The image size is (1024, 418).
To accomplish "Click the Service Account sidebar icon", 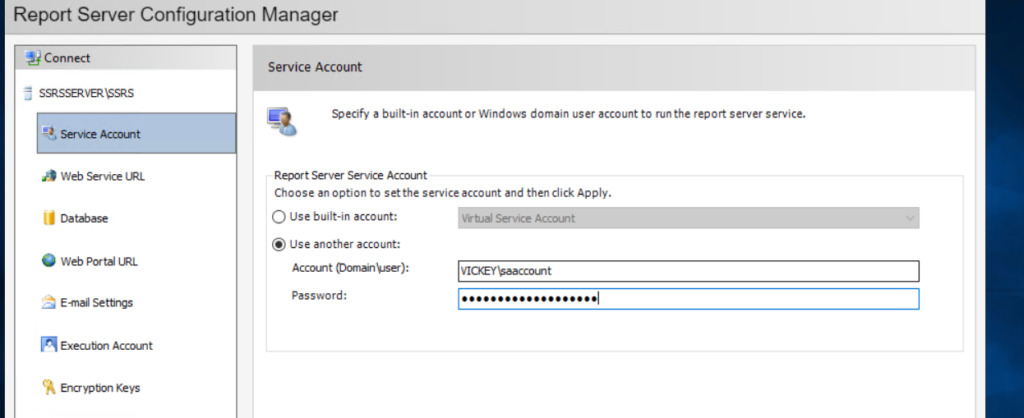I will point(49,133).
